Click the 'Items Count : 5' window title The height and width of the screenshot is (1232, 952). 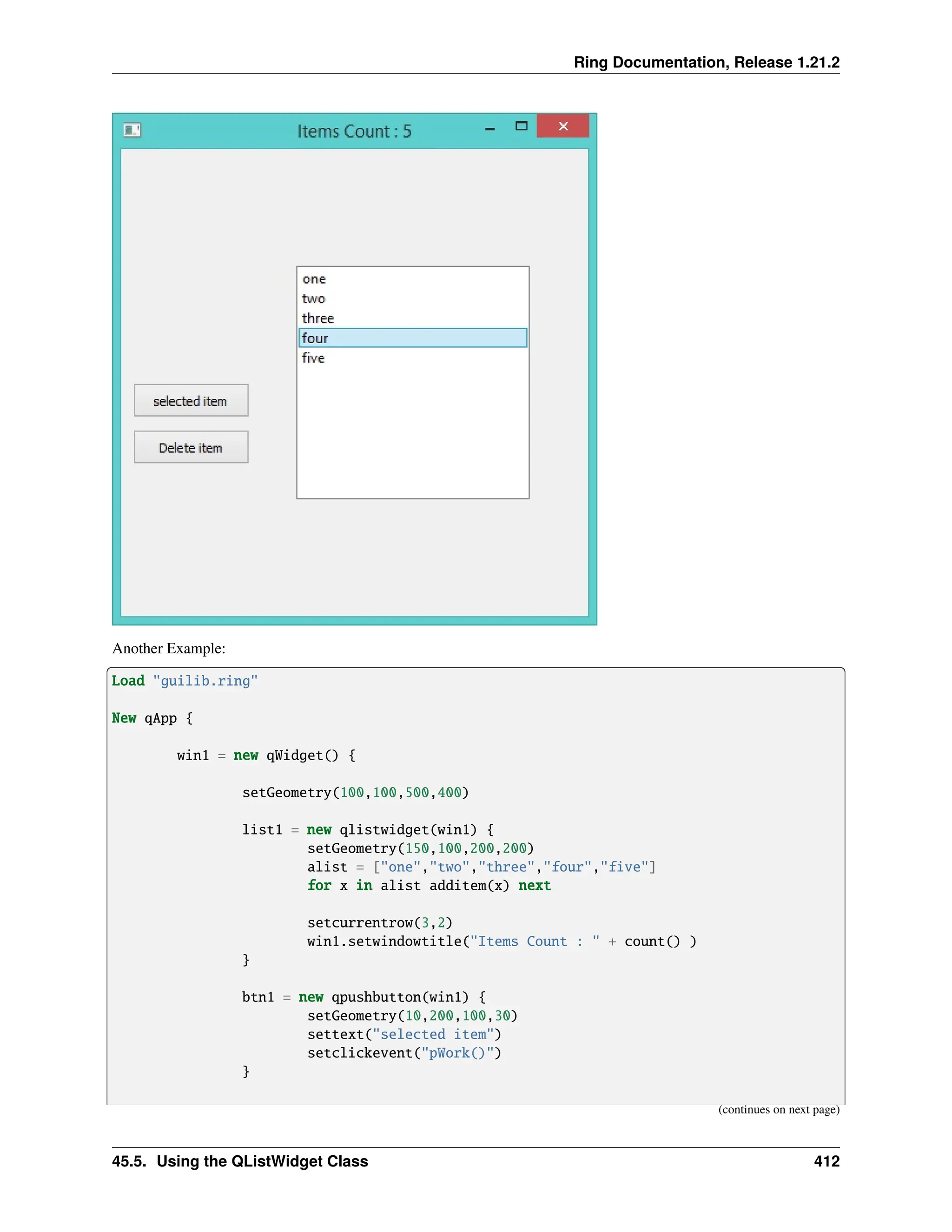click(354, 132)
